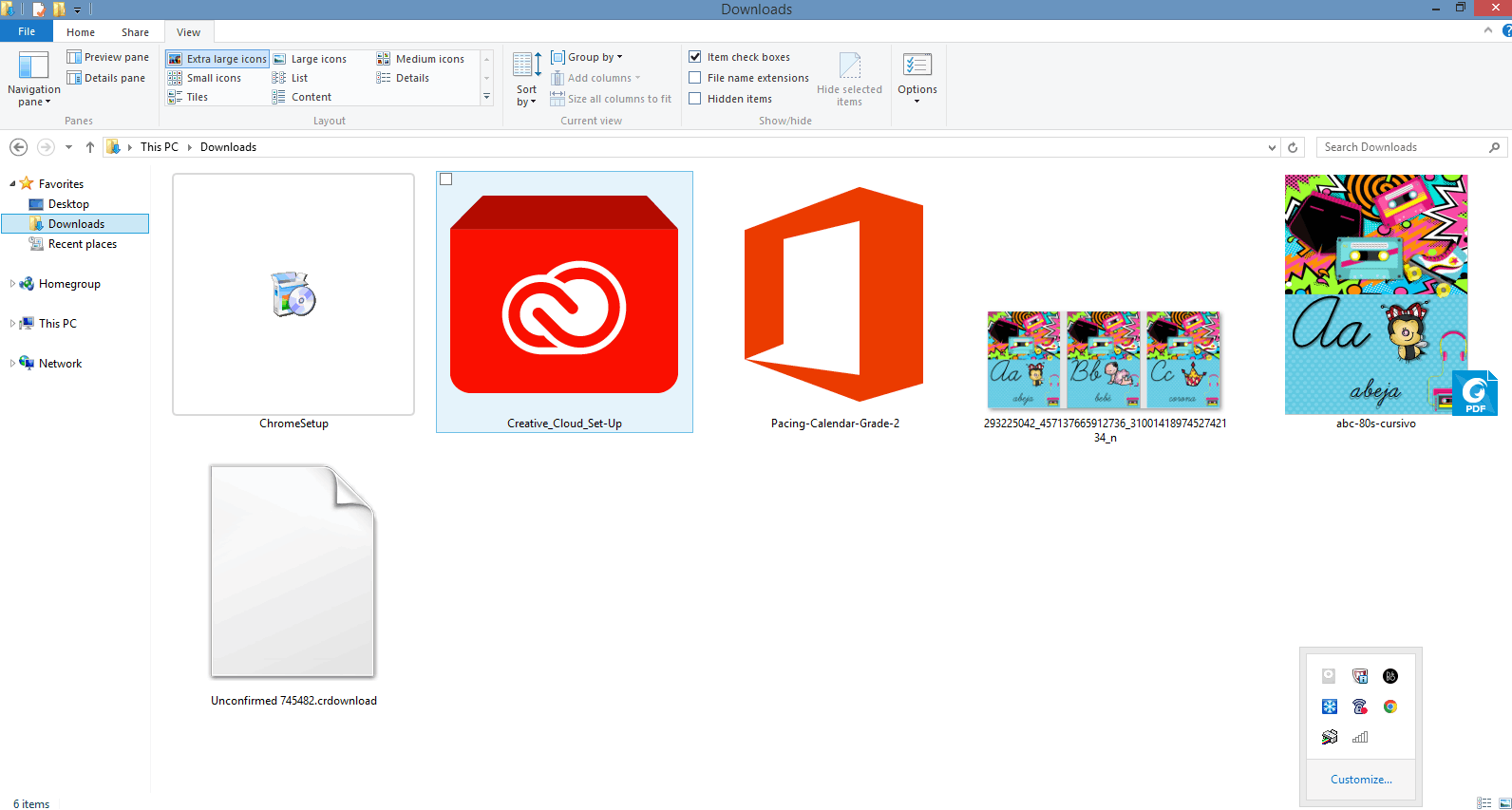
Task: Refresh the Downloads folder
Action: tap(1293, 147)
